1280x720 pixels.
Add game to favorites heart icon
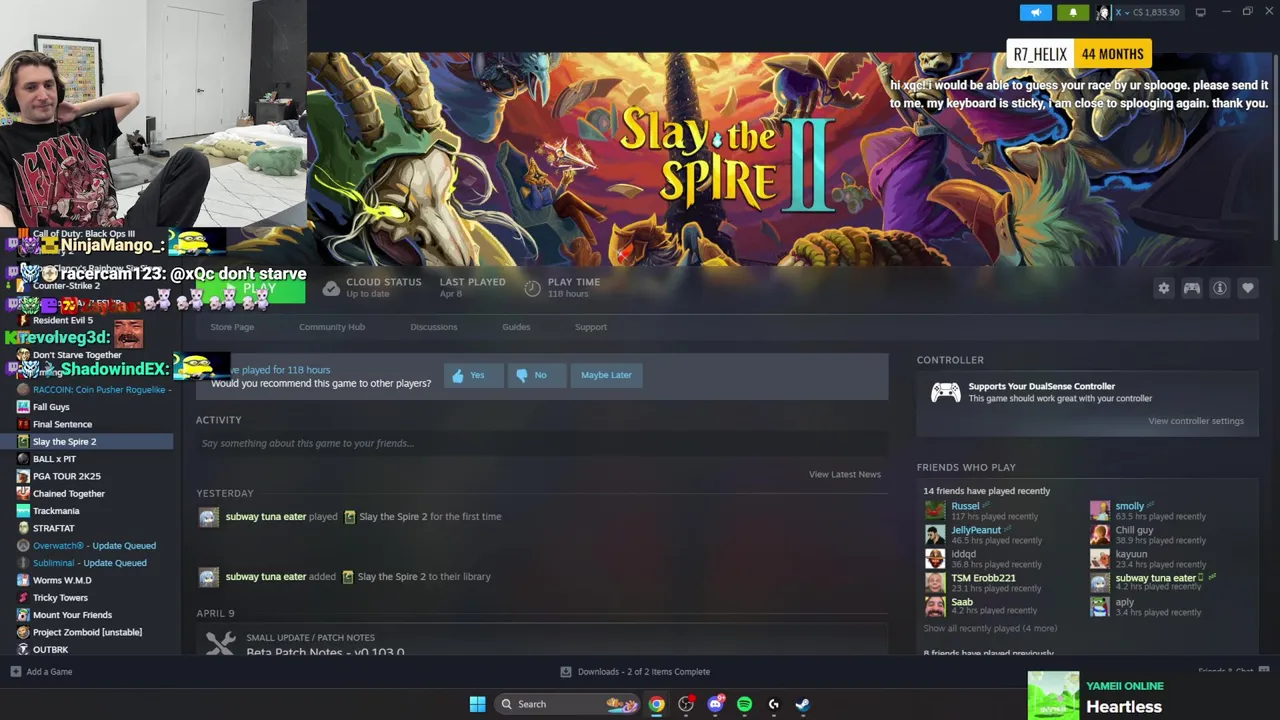1248,288
